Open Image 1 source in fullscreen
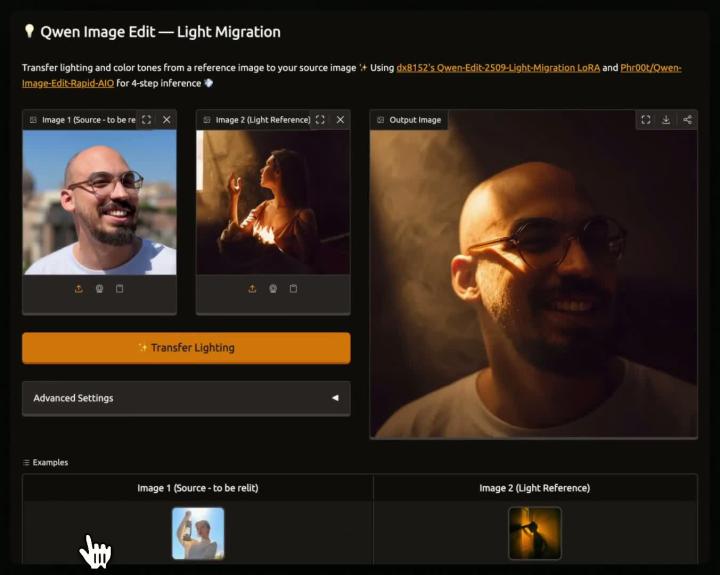 point(146,120)
